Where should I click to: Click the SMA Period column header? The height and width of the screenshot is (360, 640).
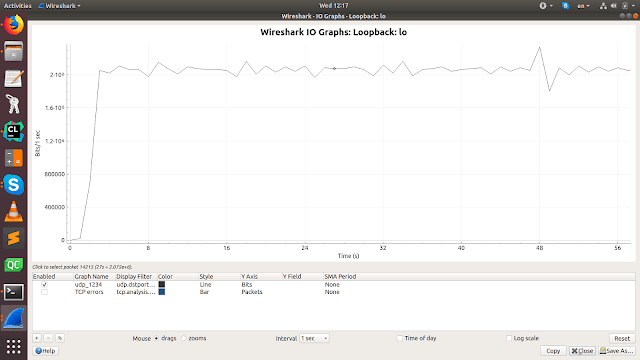[340, 276]
